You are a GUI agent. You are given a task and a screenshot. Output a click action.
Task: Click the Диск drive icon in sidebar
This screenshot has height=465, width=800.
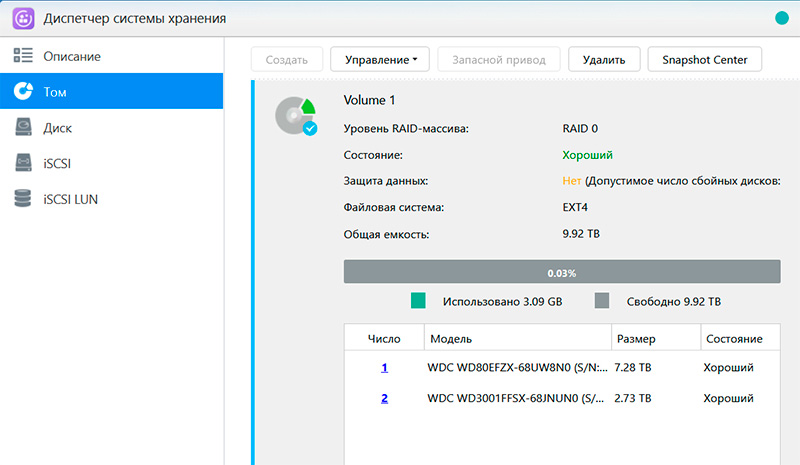coord(23,128)
